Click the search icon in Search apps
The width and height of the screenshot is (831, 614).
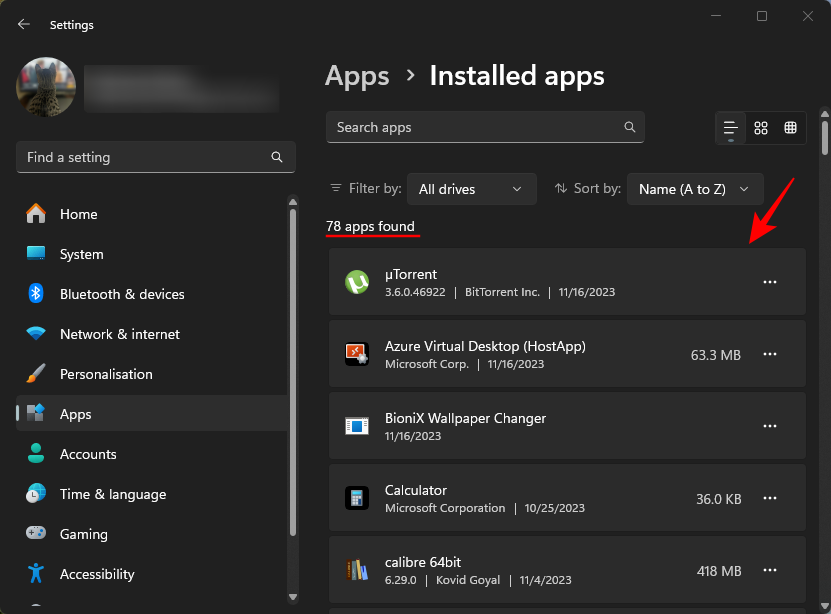629,127
